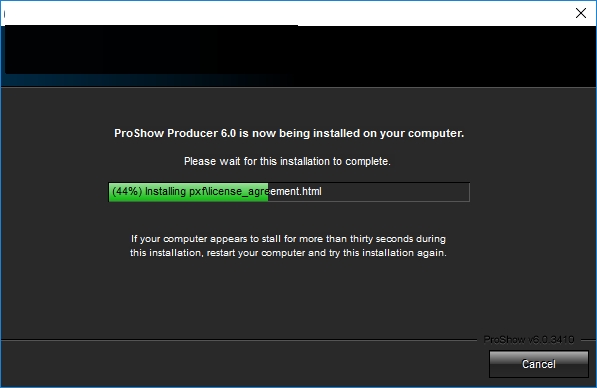Close the installer window with the X
The width and height of the screenshot is (597, 388).
click(x=581, y=13)
